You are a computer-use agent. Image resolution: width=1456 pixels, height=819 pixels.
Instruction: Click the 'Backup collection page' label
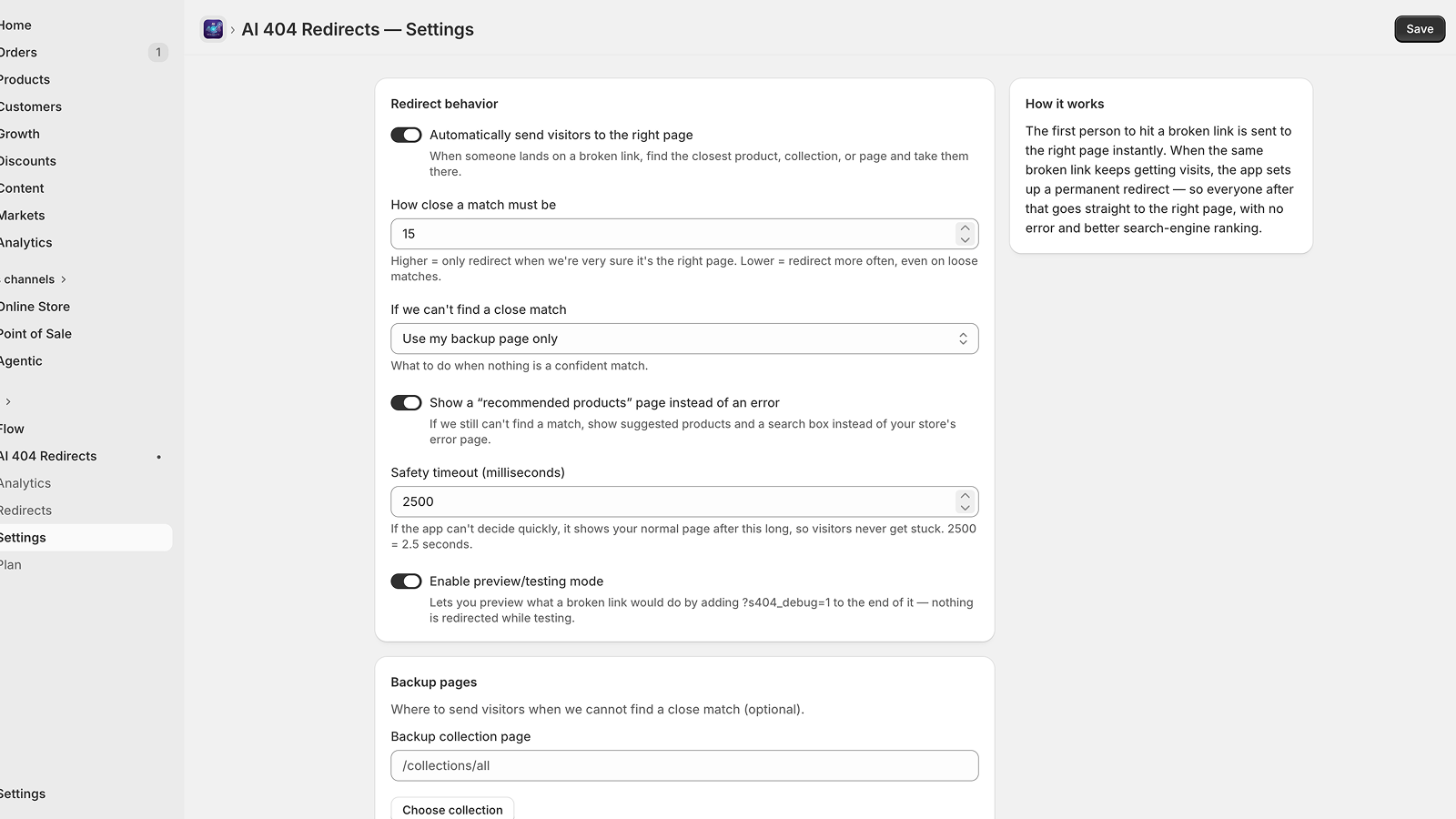pyautogui.click(x=460, y=737)
